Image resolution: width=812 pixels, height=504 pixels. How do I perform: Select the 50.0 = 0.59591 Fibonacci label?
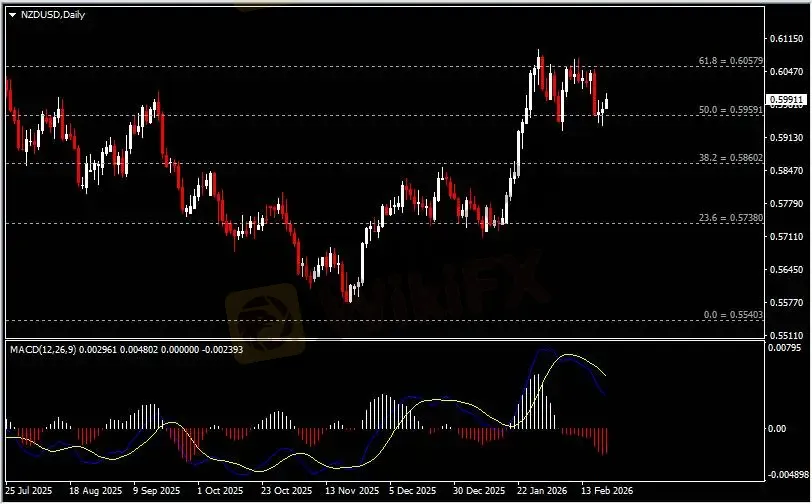tap(730, 109)
